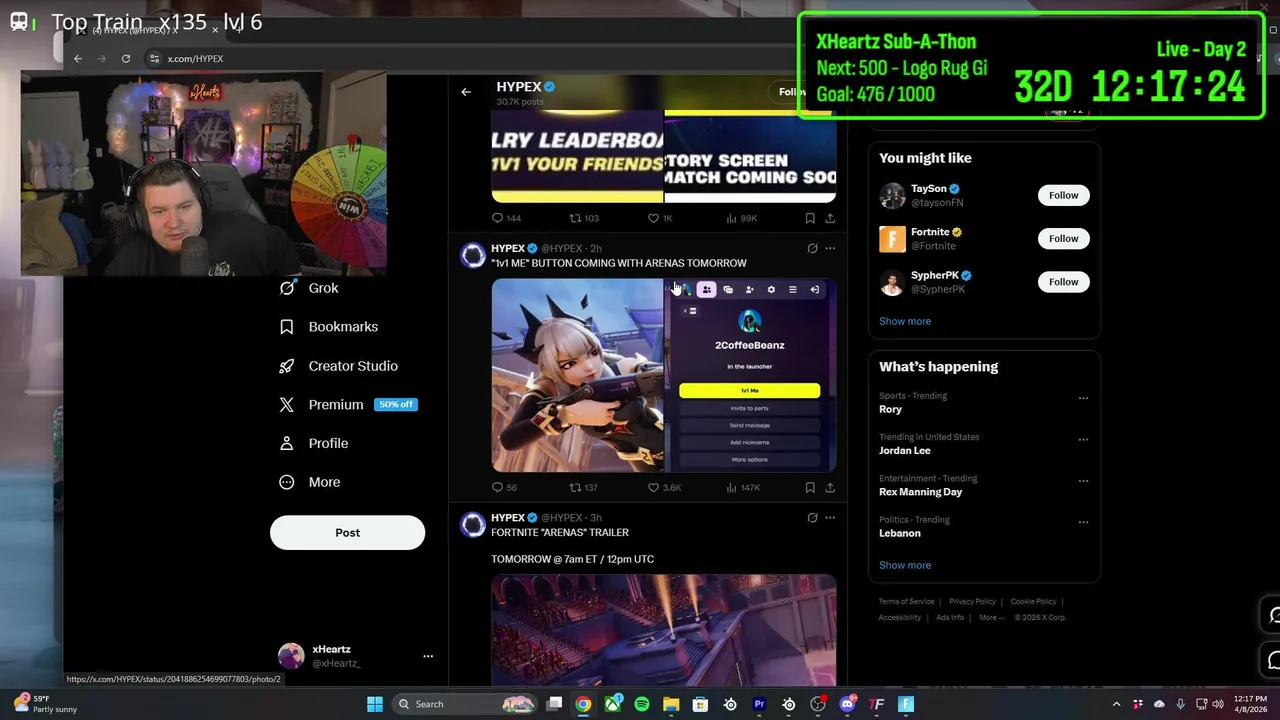The height and width of the screenshot is (720, 1280).
Task: Share the 1v1 ME post
Action: click(830, 488)
